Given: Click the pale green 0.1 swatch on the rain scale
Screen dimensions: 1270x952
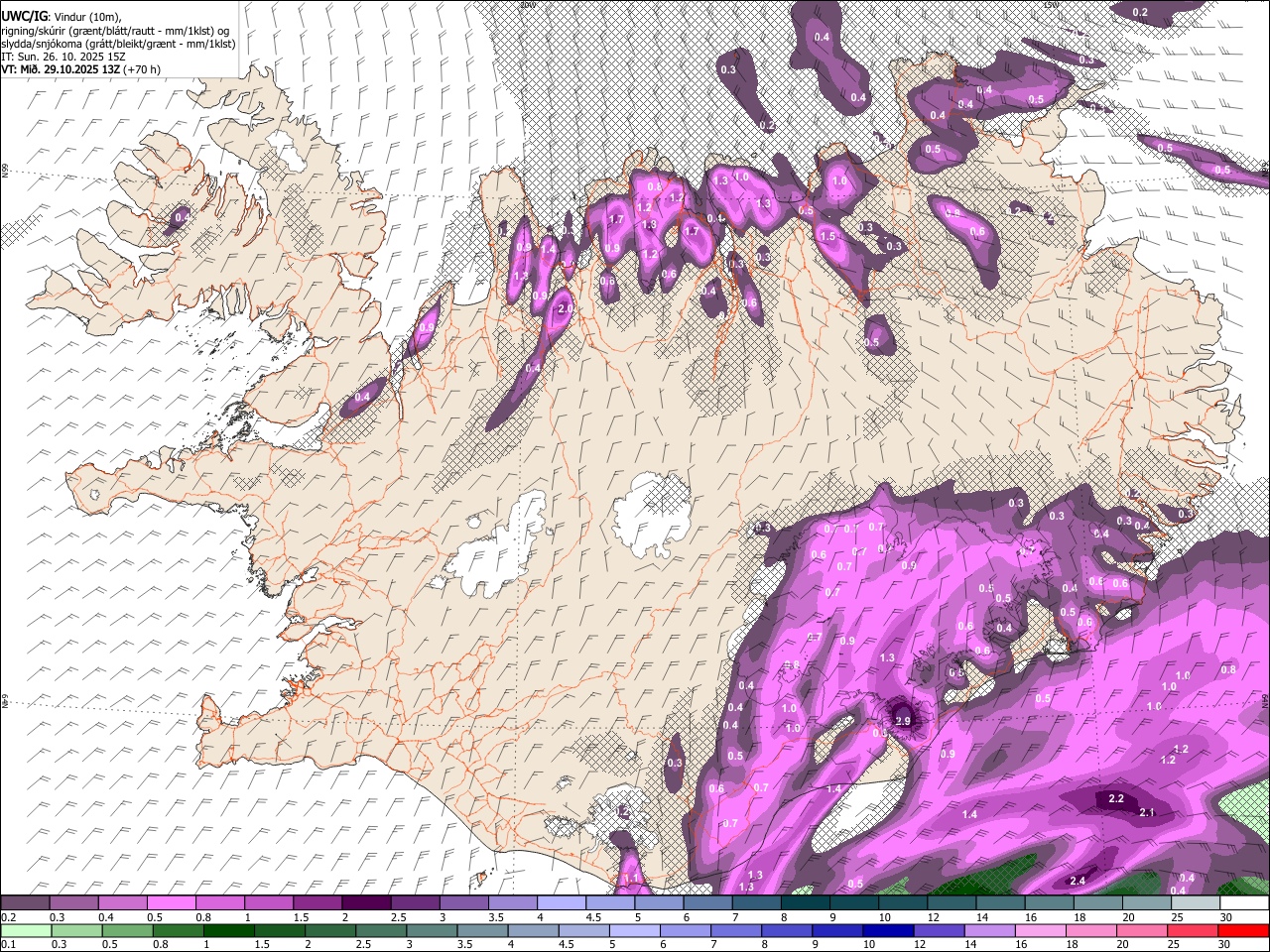Looking at the screenshot, I should (25, 930).
